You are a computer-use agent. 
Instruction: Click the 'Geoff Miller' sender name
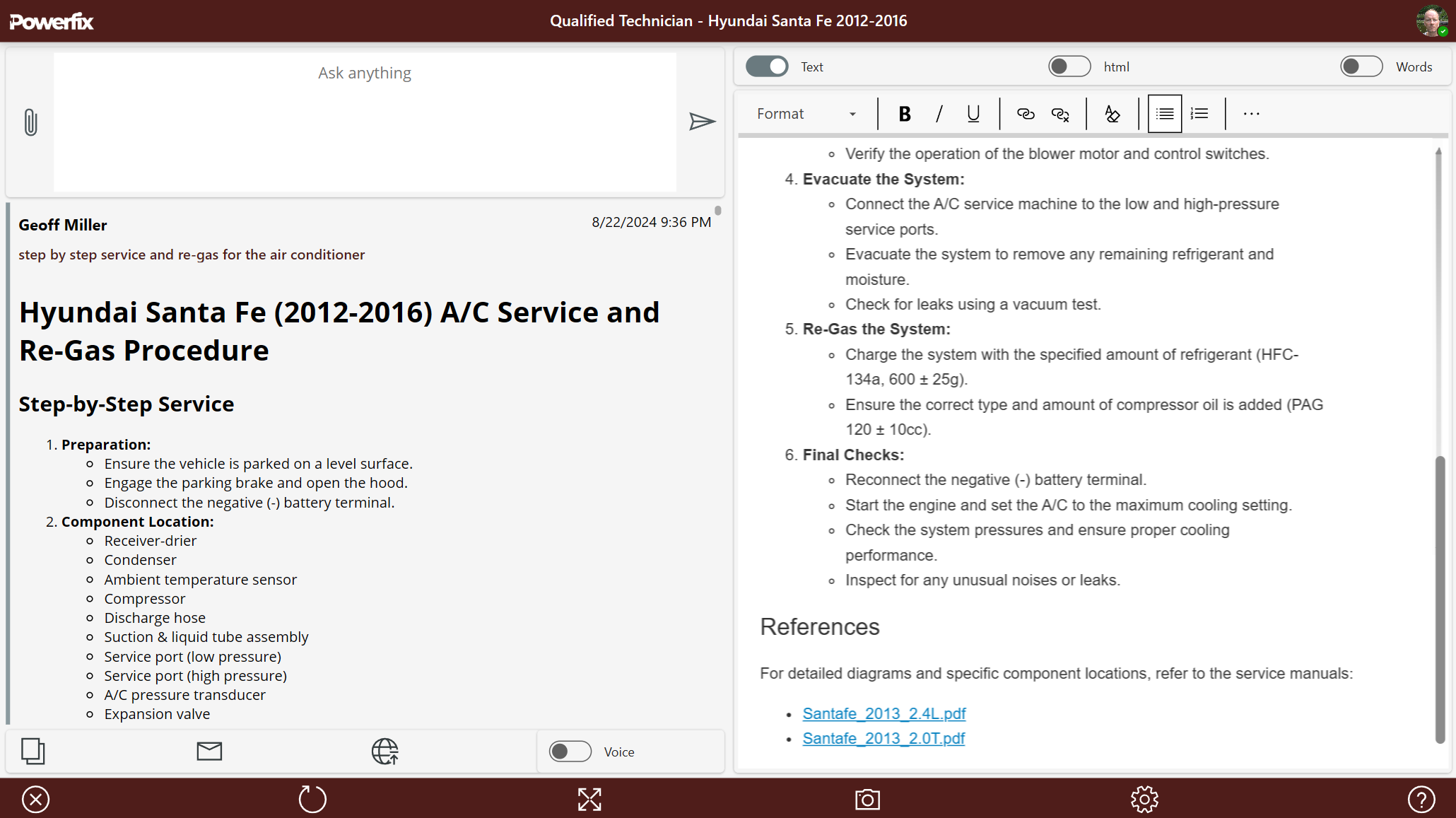(x=63, y=225)
